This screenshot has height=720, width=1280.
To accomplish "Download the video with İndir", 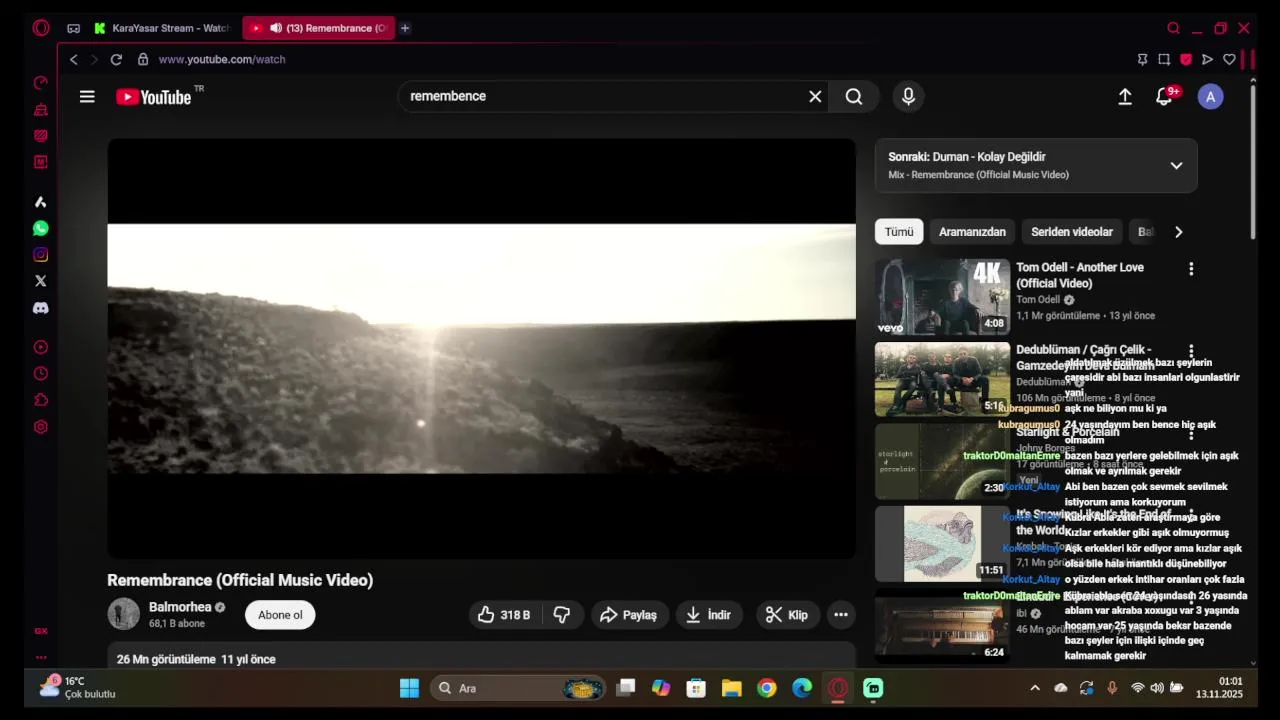I will point(708,615).
